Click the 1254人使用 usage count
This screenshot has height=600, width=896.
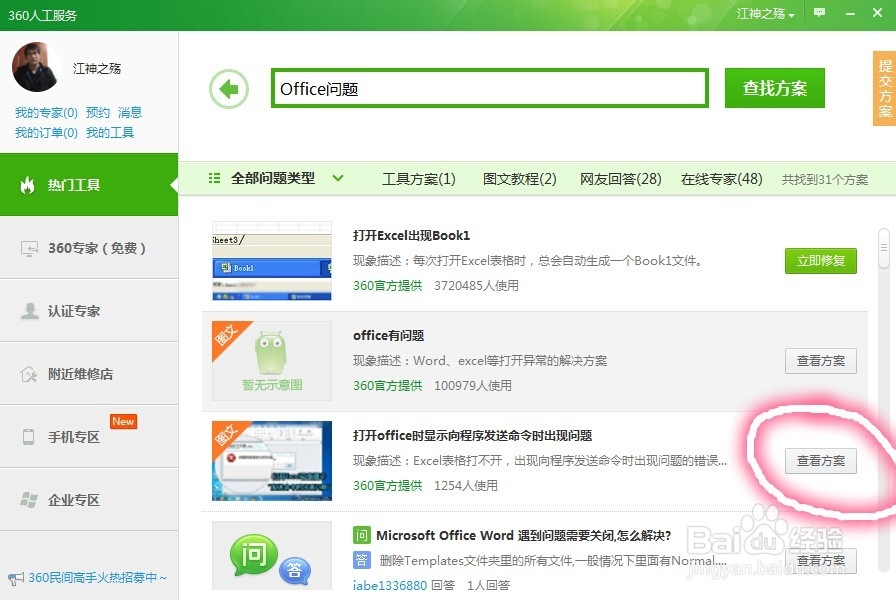[x=466, y=485]
